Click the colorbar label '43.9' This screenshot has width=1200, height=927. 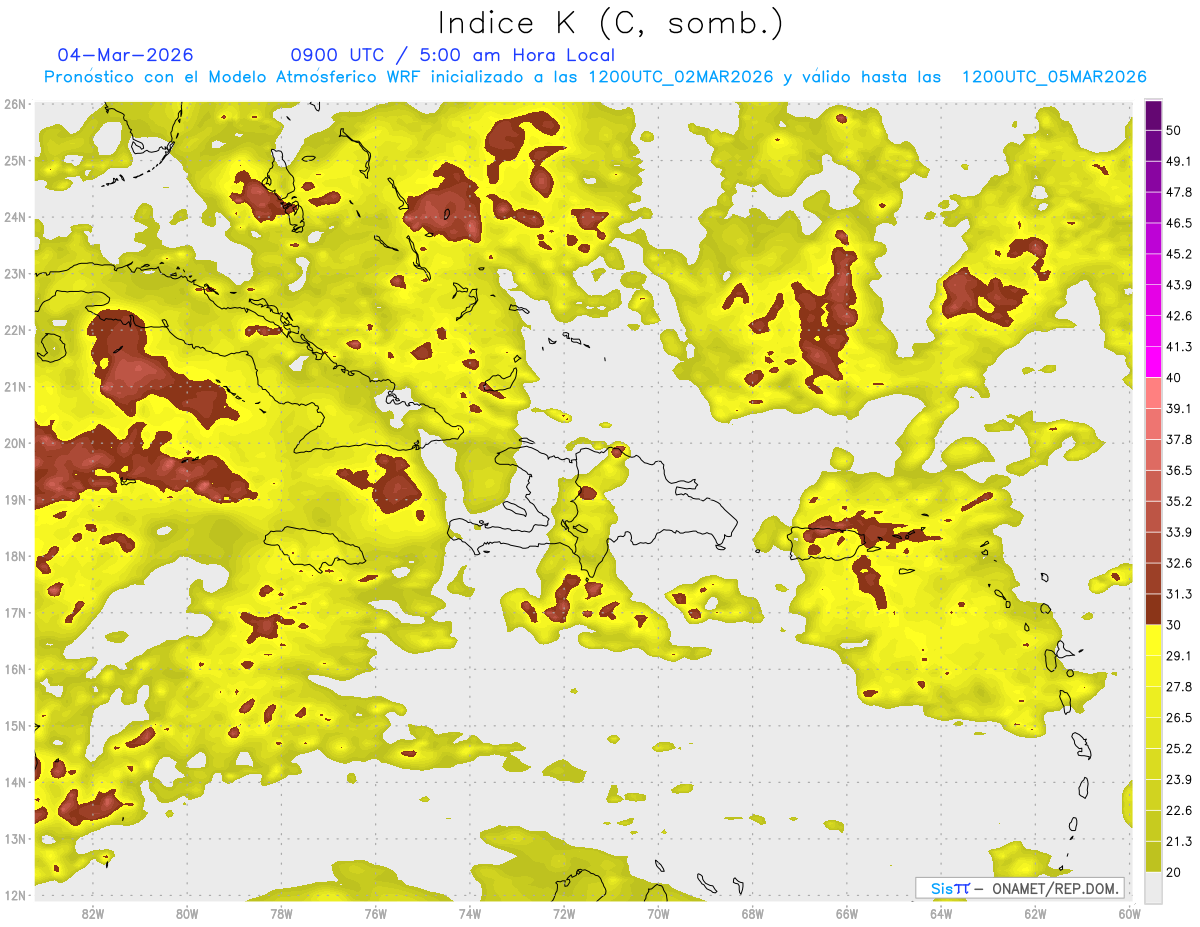pyautogui.click(x=1178, y=285)
